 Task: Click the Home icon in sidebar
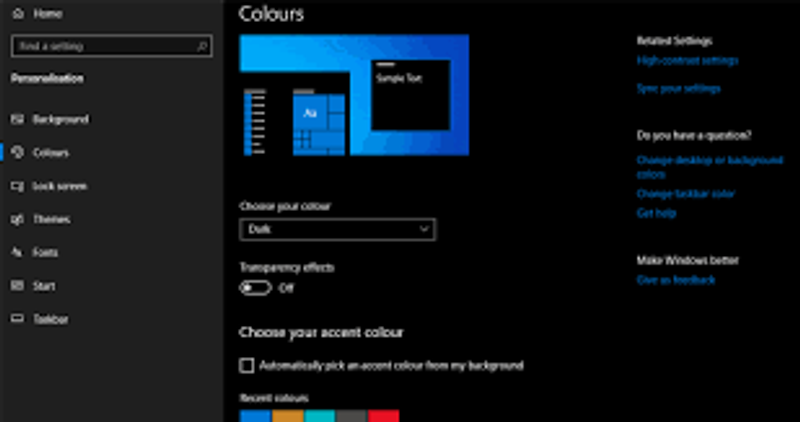(18, 14)
